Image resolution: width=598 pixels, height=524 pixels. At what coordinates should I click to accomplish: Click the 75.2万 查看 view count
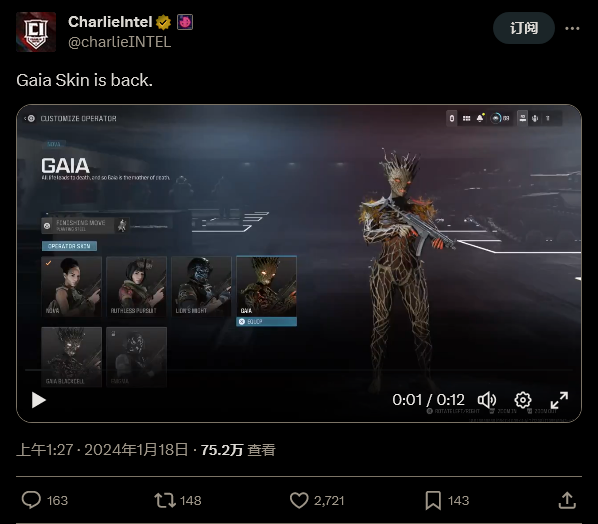pos(238,450)
